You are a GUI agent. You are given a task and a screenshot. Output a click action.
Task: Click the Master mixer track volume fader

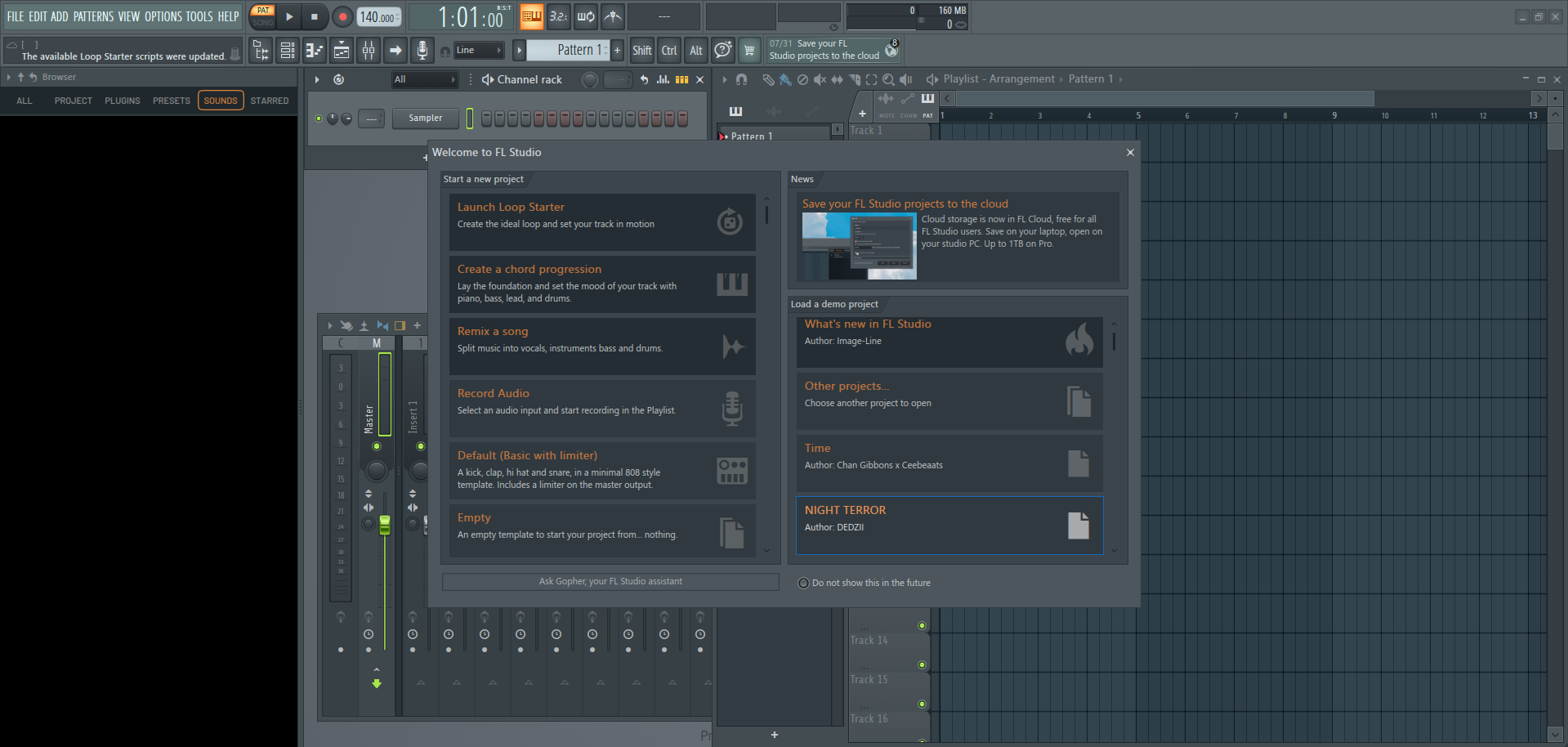coord(385,524)
